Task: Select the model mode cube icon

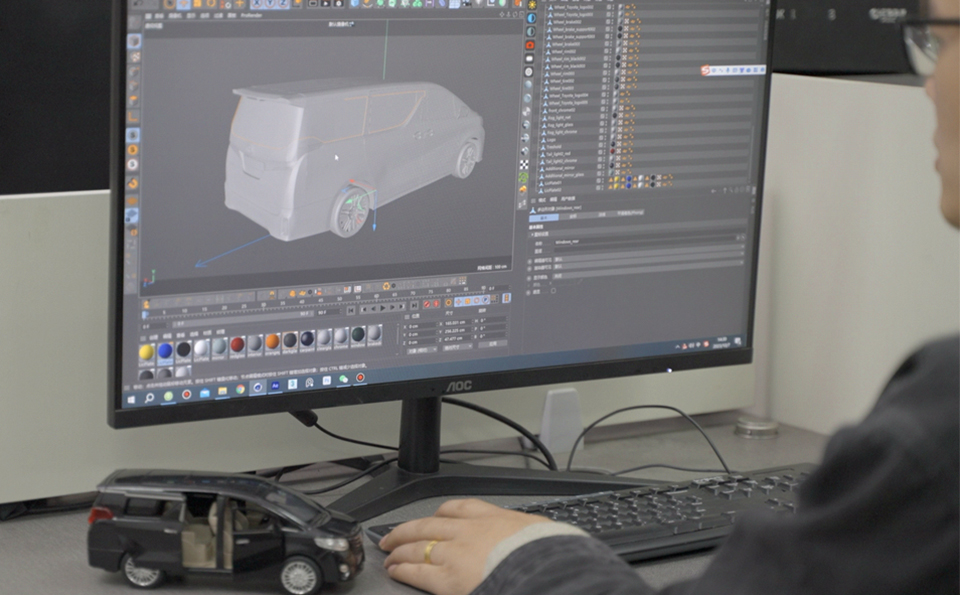Action: [134, 42]
